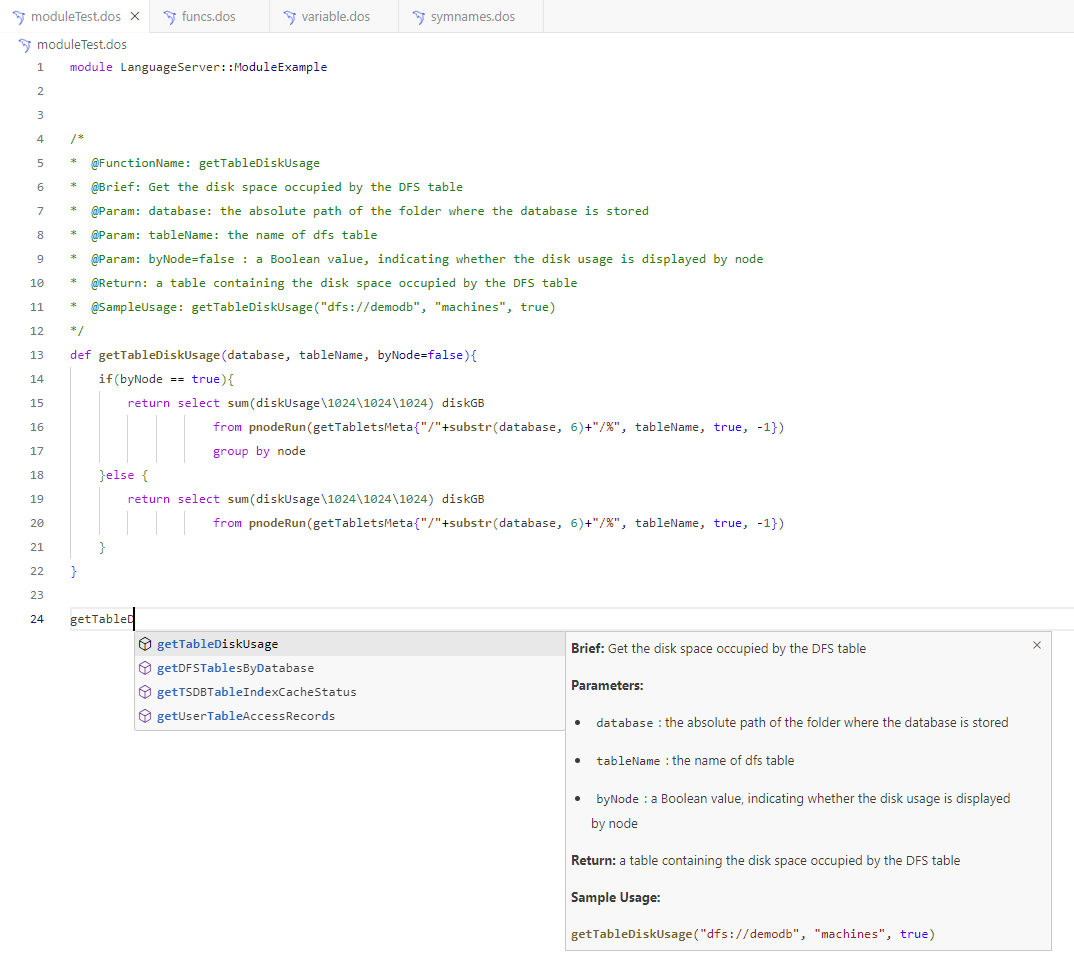Click the breadcrumb file icon for moduleTest.dos
This screenshot has height=967, width=1074.
click(x=24, y=45)
